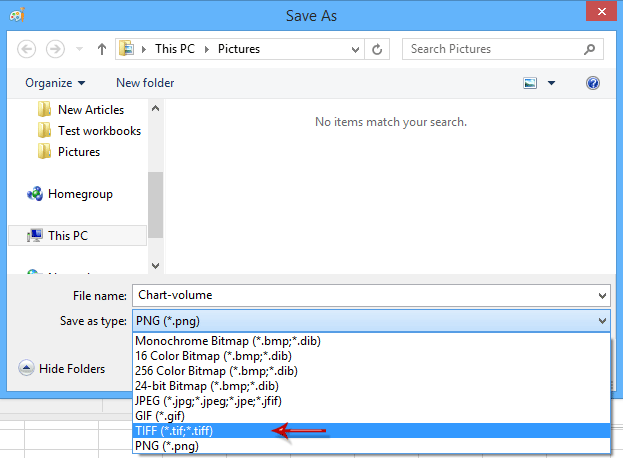Expand the File name history dropdown

click(601, 296)
